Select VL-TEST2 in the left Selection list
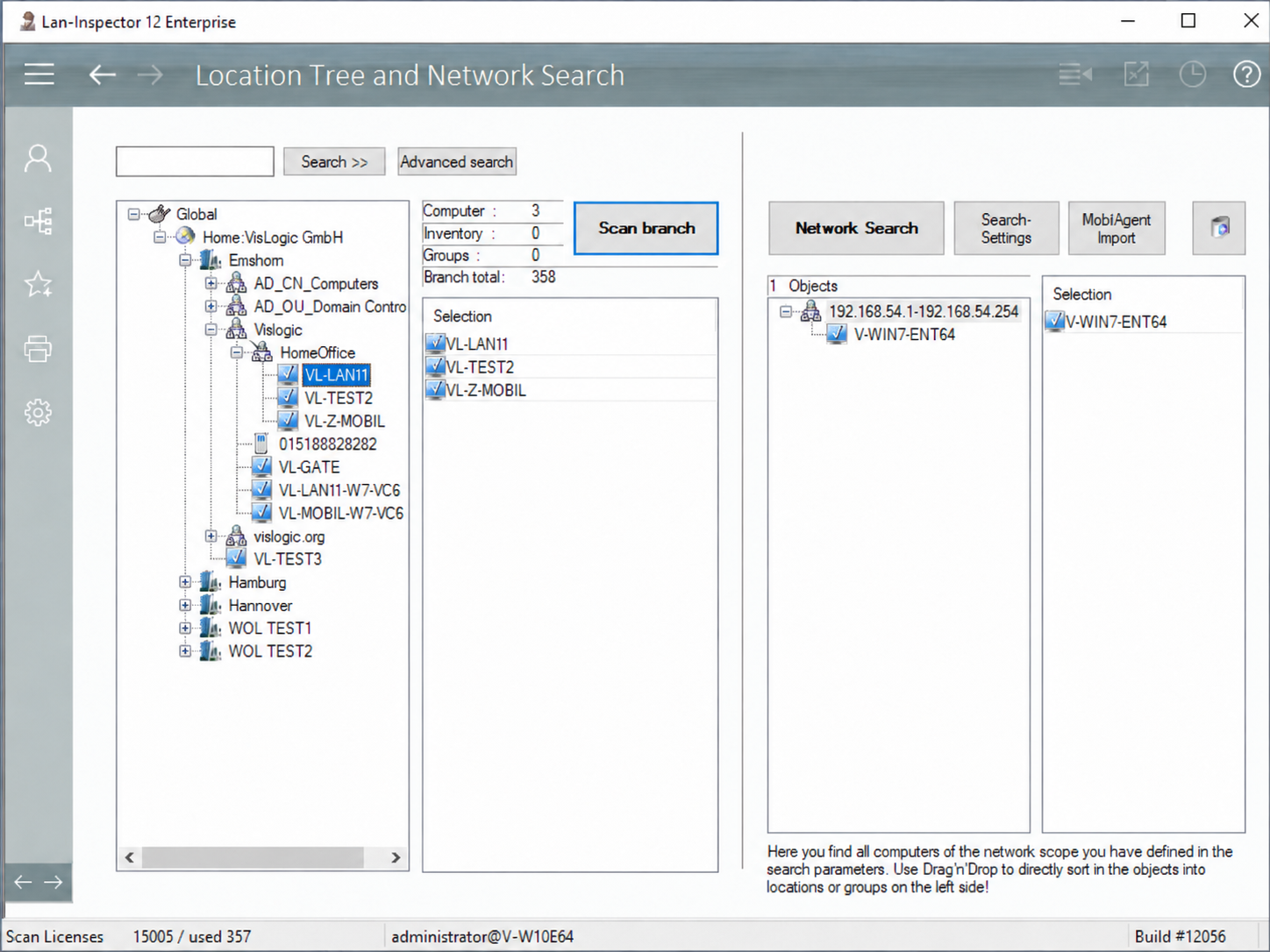 point(480,367)
